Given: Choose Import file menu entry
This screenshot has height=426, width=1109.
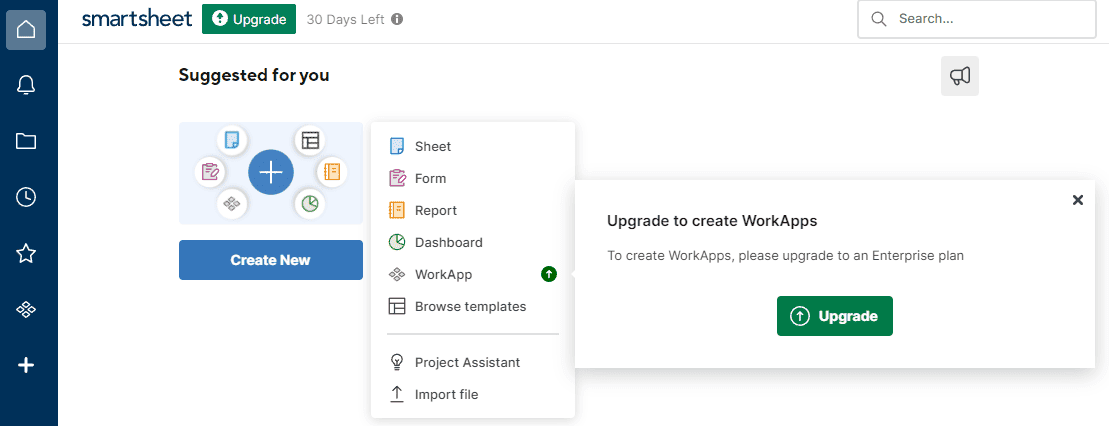Looking at the screenshot, I should click(472, 394).
